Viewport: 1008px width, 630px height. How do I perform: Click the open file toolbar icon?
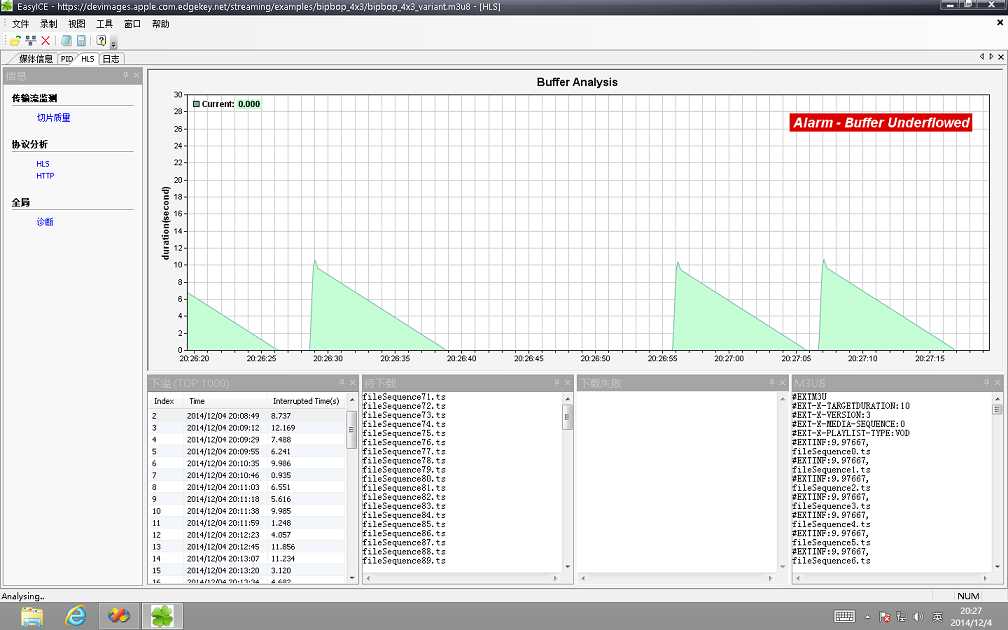(x=15, y=40)
